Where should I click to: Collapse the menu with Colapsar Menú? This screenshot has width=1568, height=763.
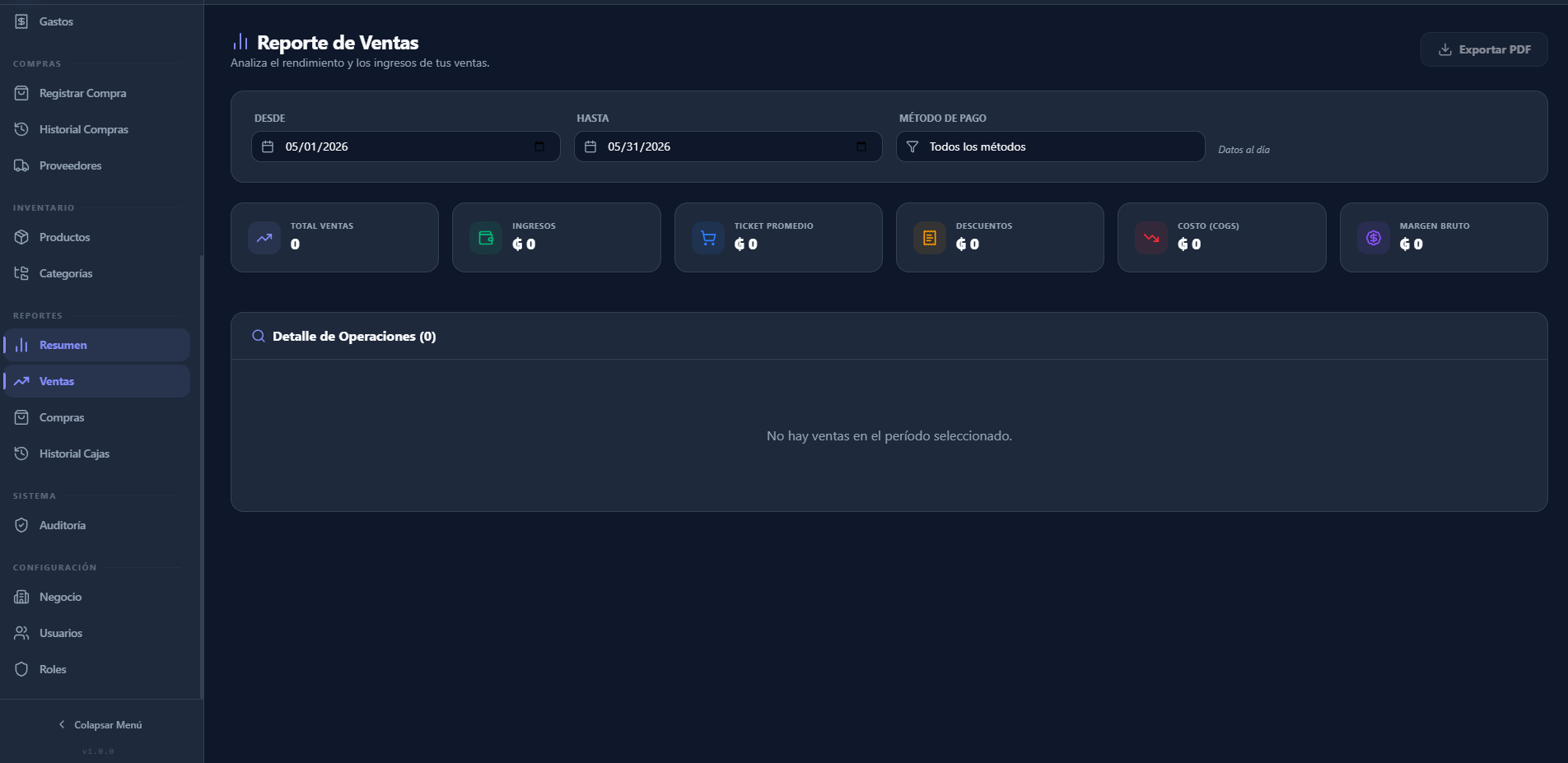coord(100,725)
